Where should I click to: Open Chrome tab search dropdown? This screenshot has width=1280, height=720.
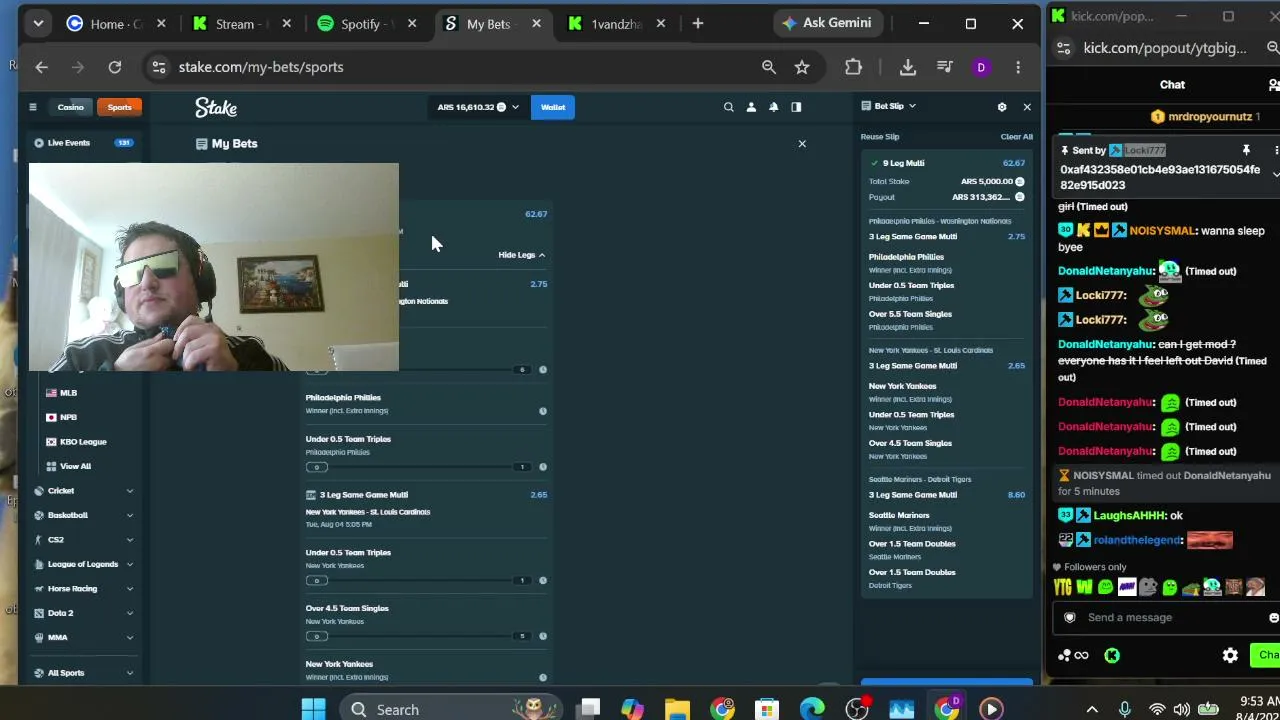(38, 23)
